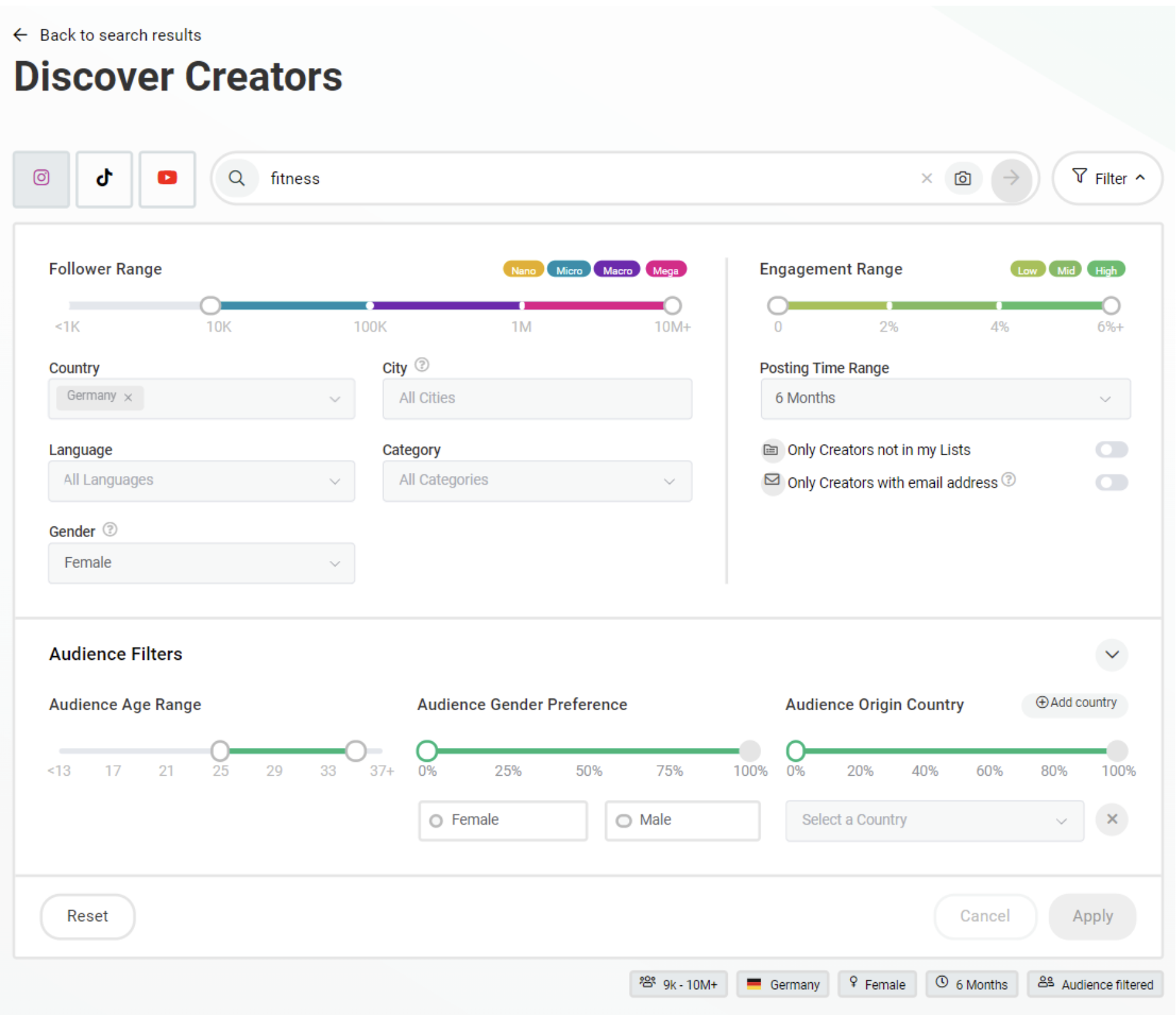Collapse the Audience Filters section
1176x1015 pixels.
[1111, 655]
